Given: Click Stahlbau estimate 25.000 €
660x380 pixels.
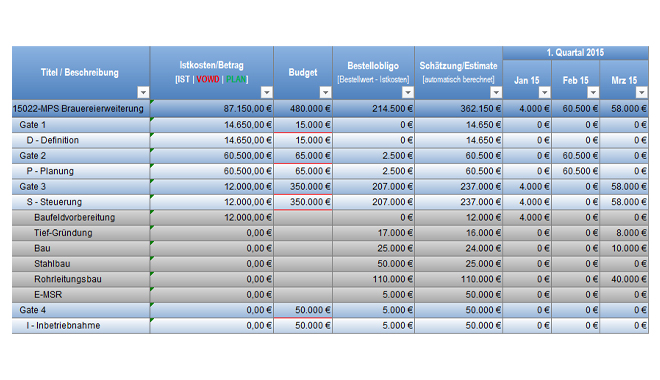Looking at the screenshot, I should pos(458,264).
